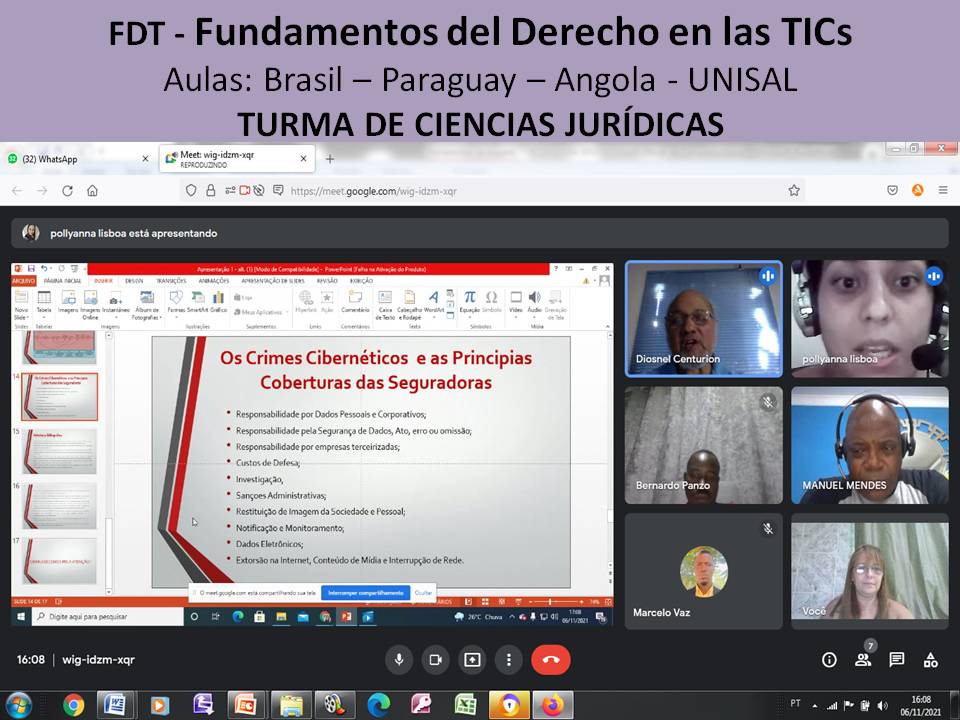960x720 pixels.
Task: Select pollyanna lisboa video tile
Action: (x=870, y=319)
